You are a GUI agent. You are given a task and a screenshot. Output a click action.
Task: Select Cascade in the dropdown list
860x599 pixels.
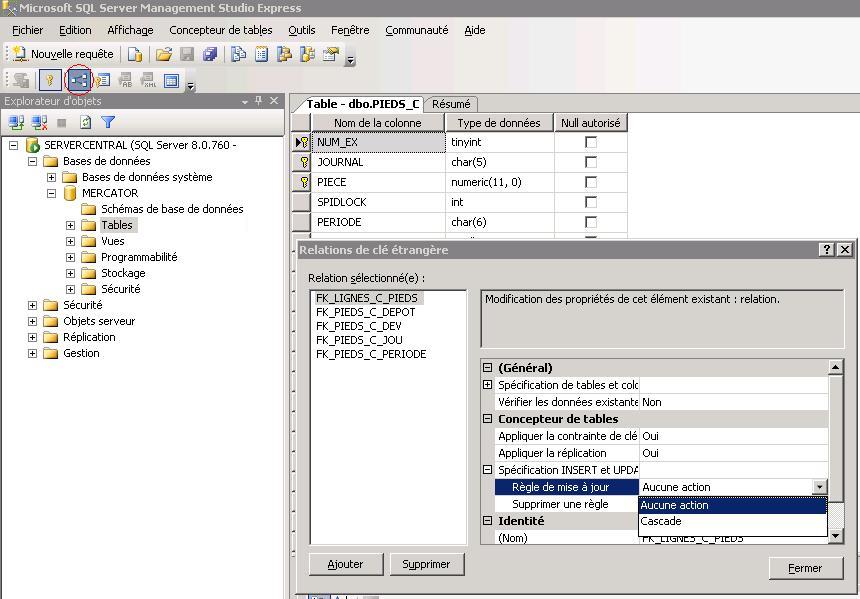point(661,521)
